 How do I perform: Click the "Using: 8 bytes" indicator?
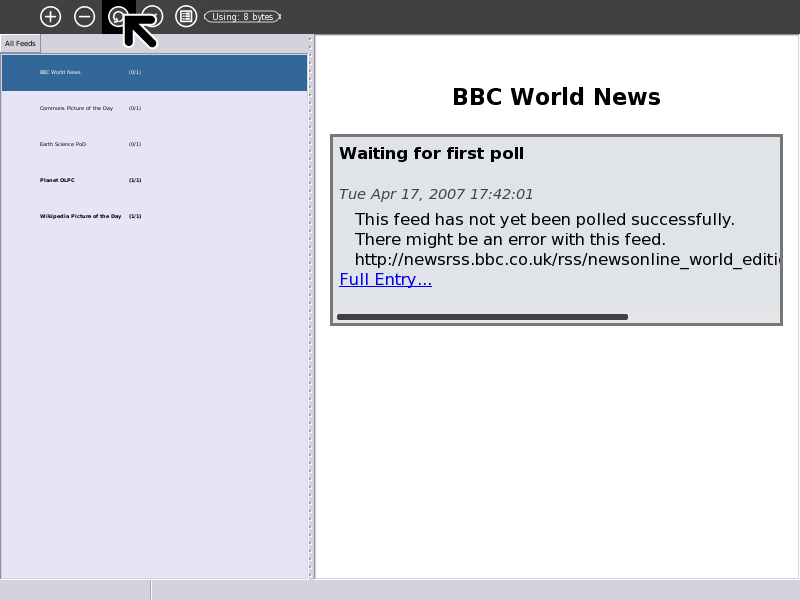coord(242,17)
